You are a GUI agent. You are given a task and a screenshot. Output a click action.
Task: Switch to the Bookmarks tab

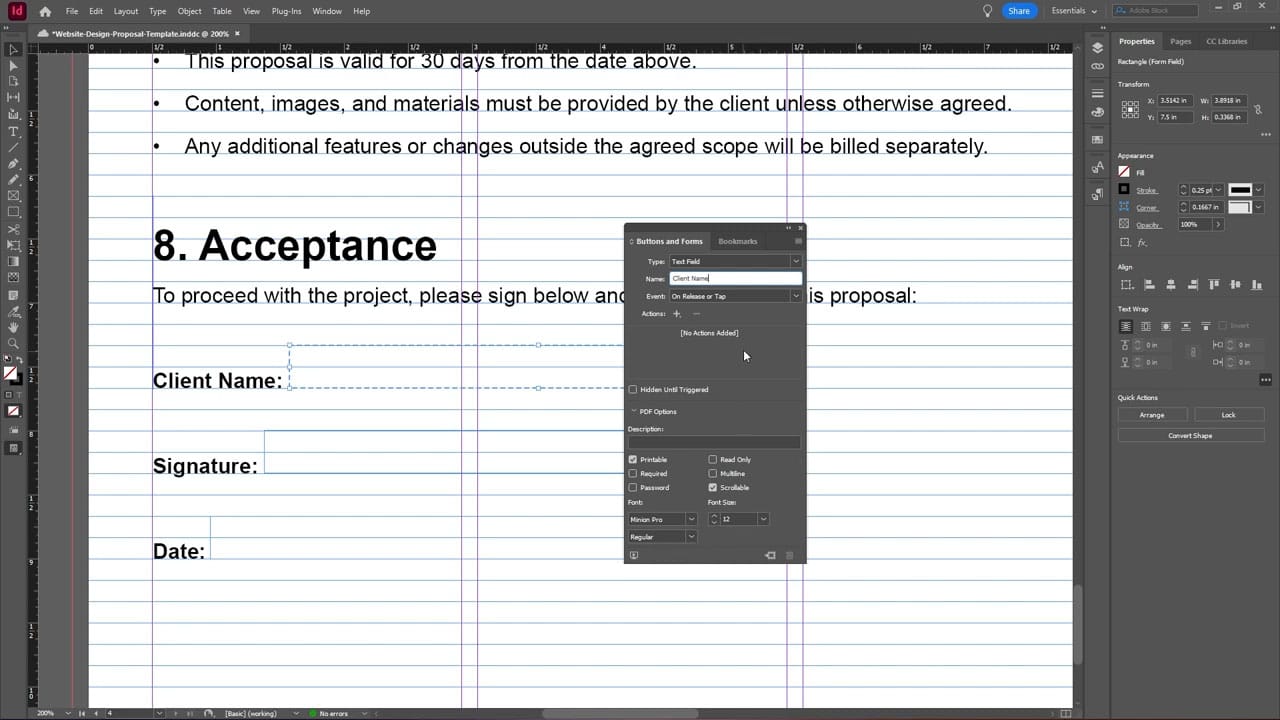point(738,241)
